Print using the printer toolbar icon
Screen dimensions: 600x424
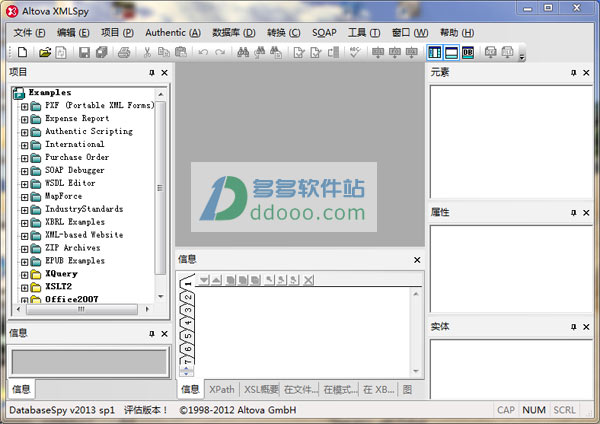click(124, 52)
